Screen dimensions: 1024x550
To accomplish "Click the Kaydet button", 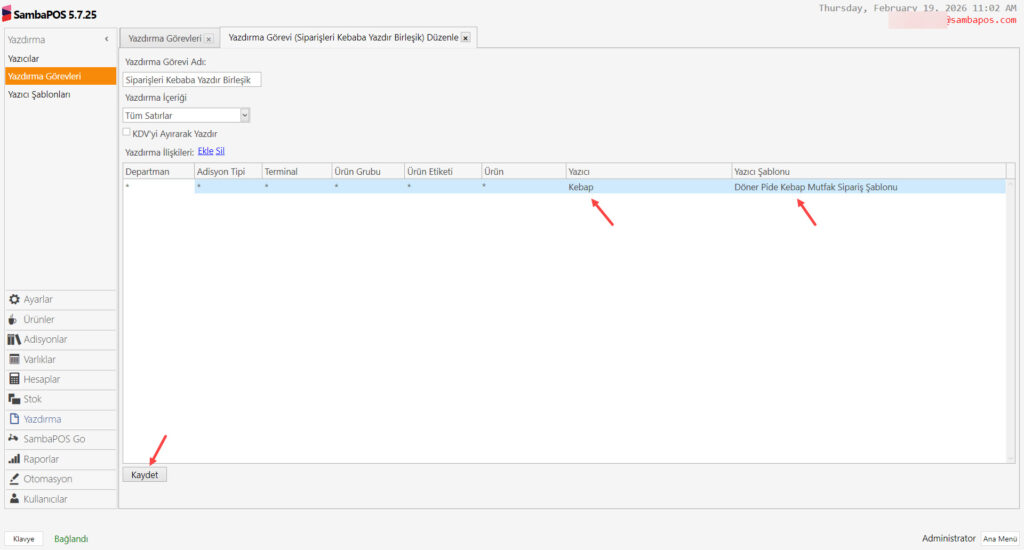I will pos(145,475).
